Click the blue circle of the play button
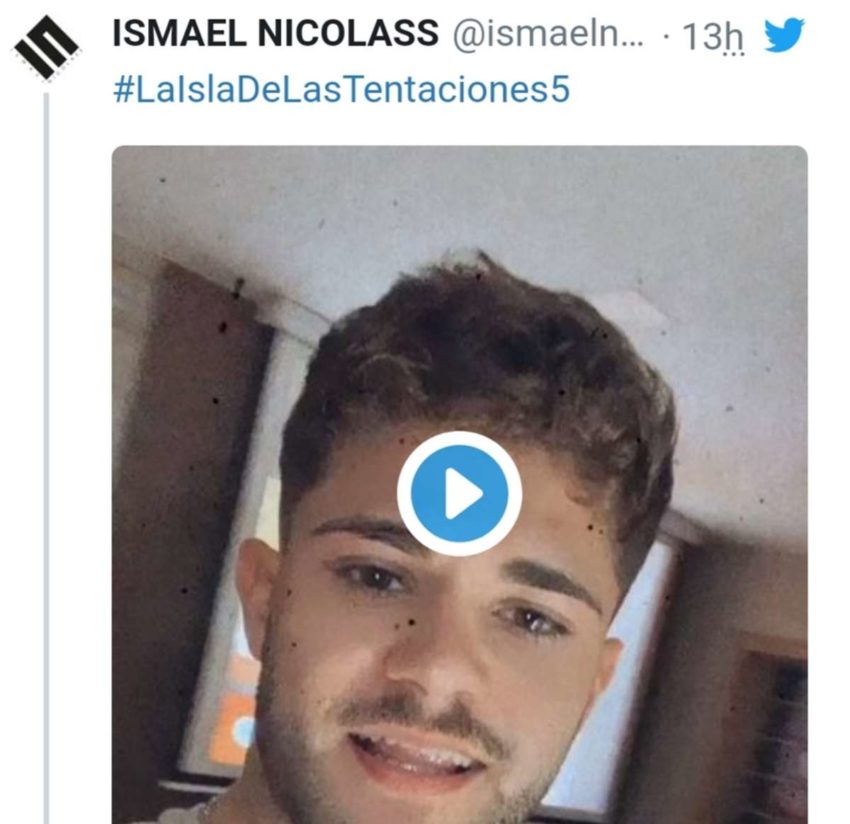This screenshot has height=824, width=850. (x=459, y=493)
